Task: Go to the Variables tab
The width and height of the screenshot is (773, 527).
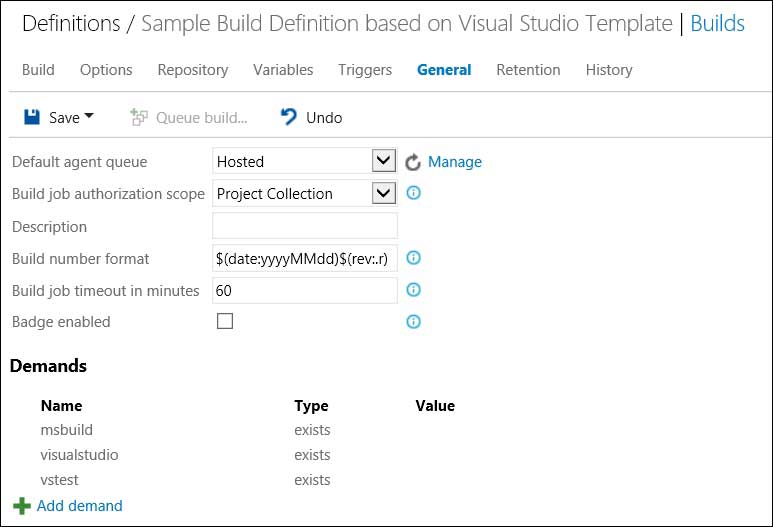Action: tap(283, 70)
